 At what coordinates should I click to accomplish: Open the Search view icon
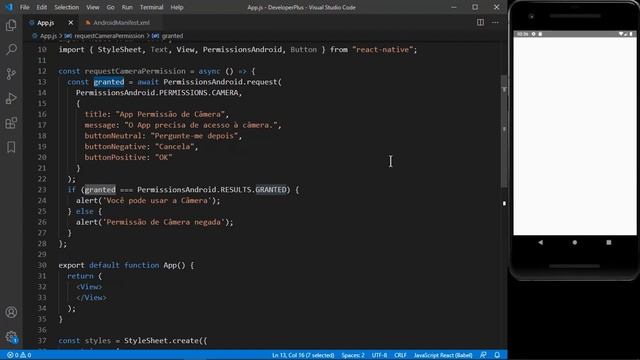pyautogui.click(x=11, y=50)
